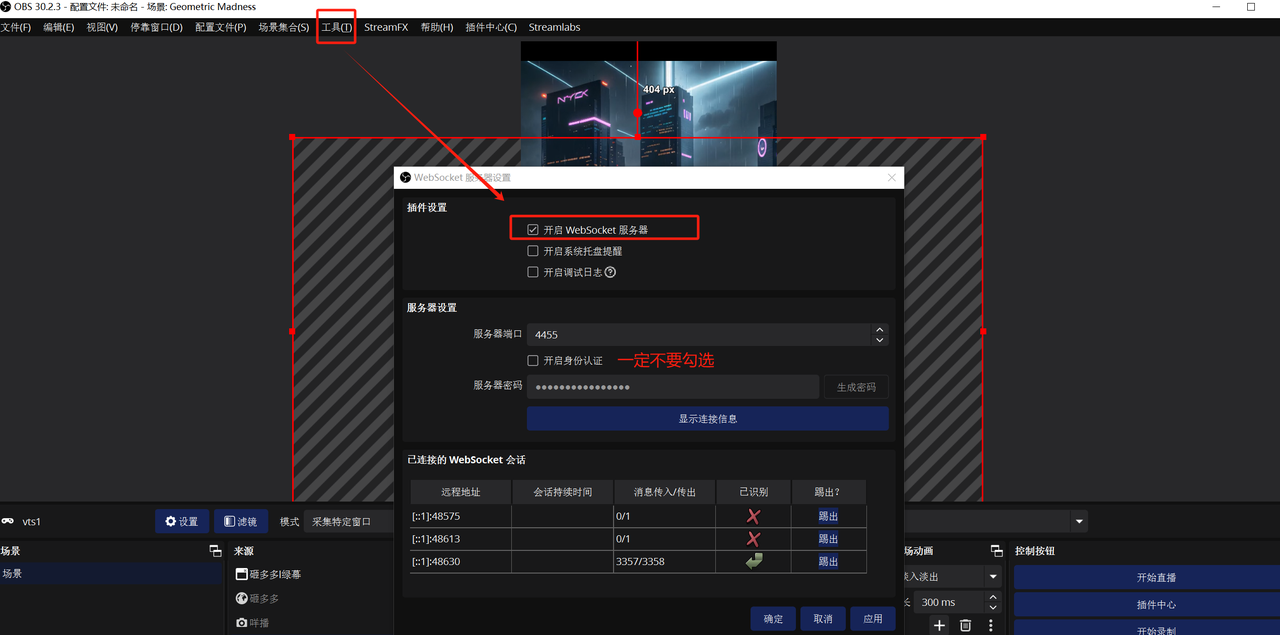1280x635 pixels.
Task: Open transition properties three-dot menu
Action: click(991, 625)
